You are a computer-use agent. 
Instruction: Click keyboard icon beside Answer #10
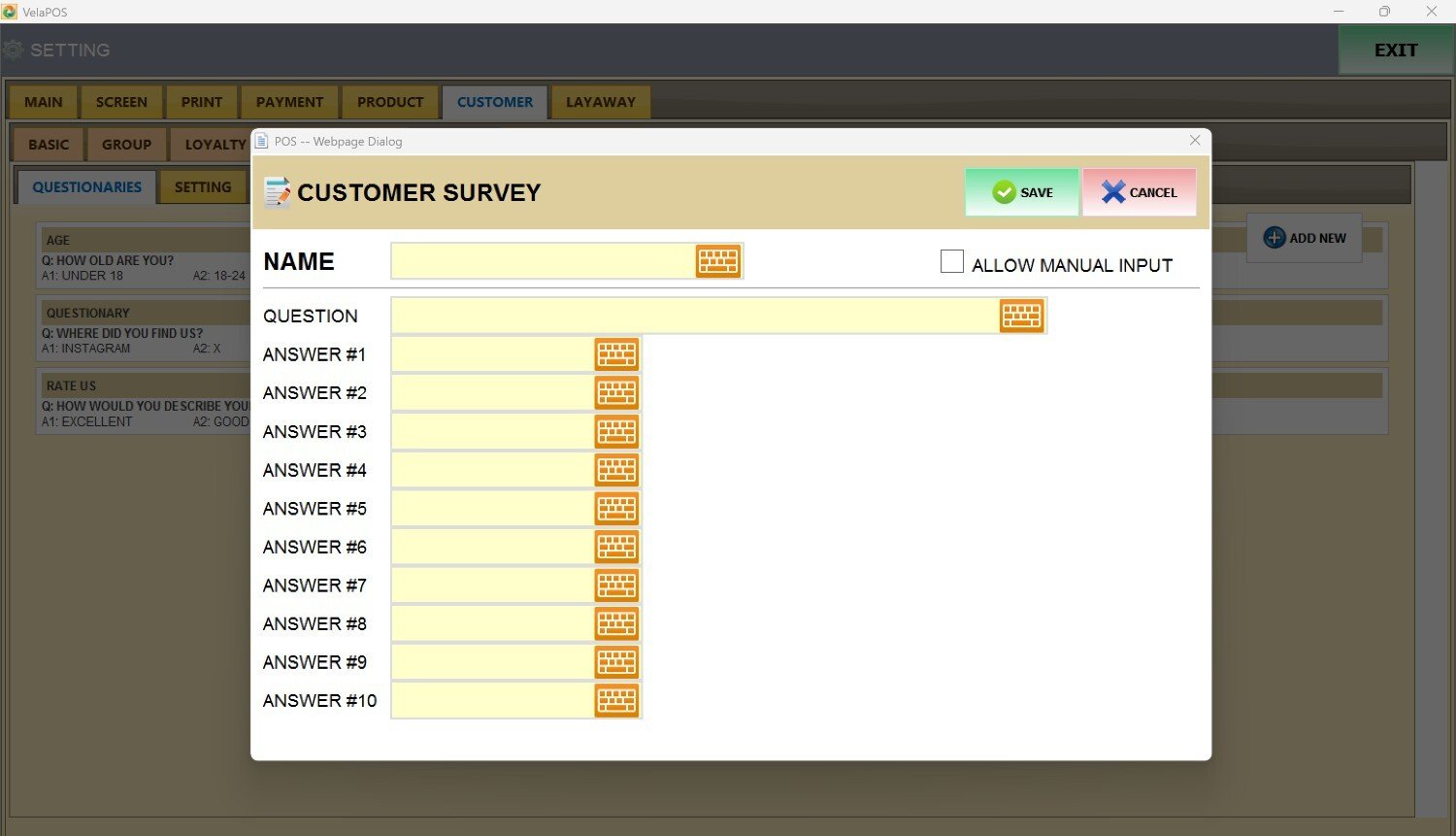click(x=616, y=701)
